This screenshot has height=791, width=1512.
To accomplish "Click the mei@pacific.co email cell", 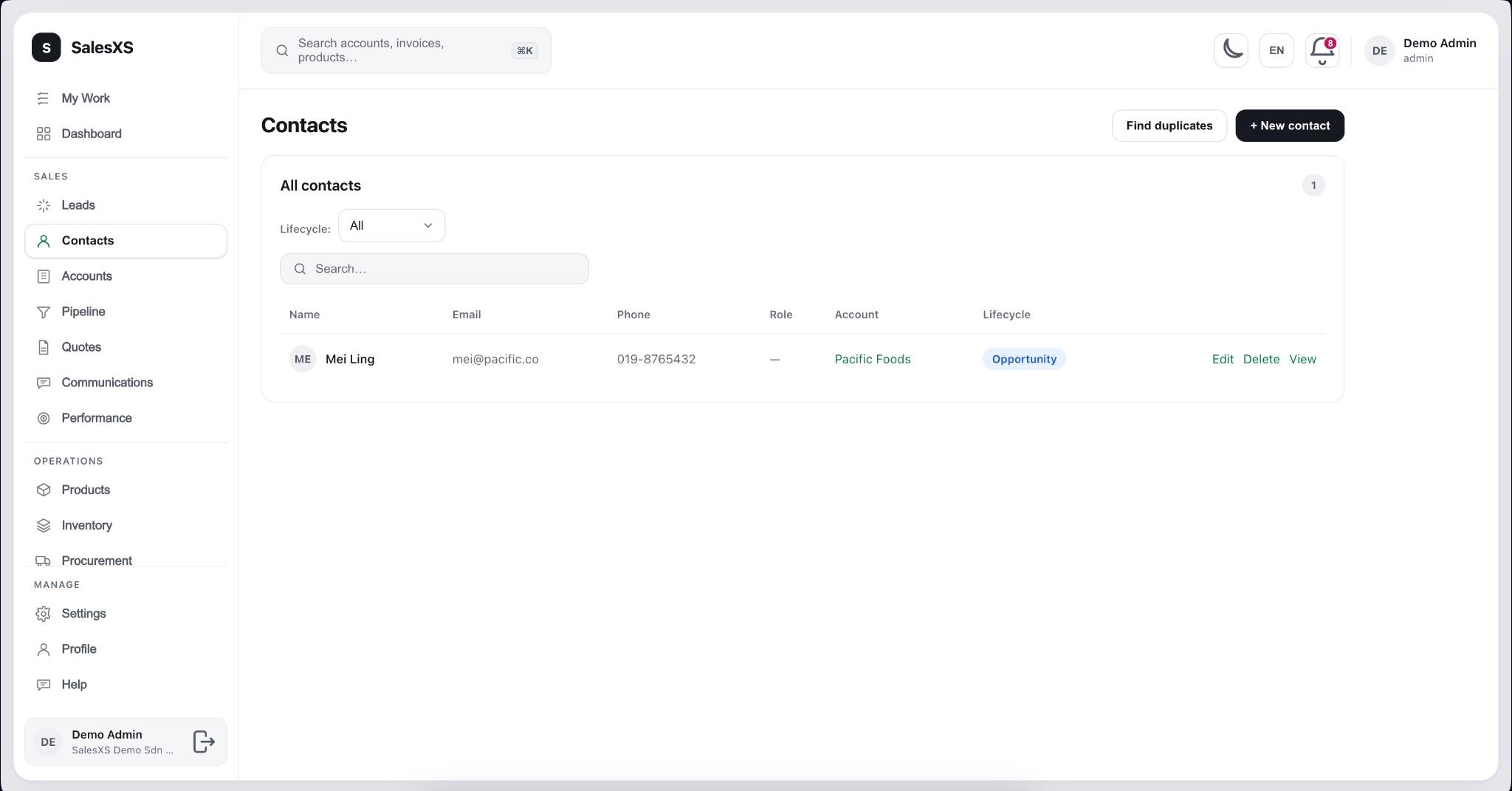I will (495, 359).
